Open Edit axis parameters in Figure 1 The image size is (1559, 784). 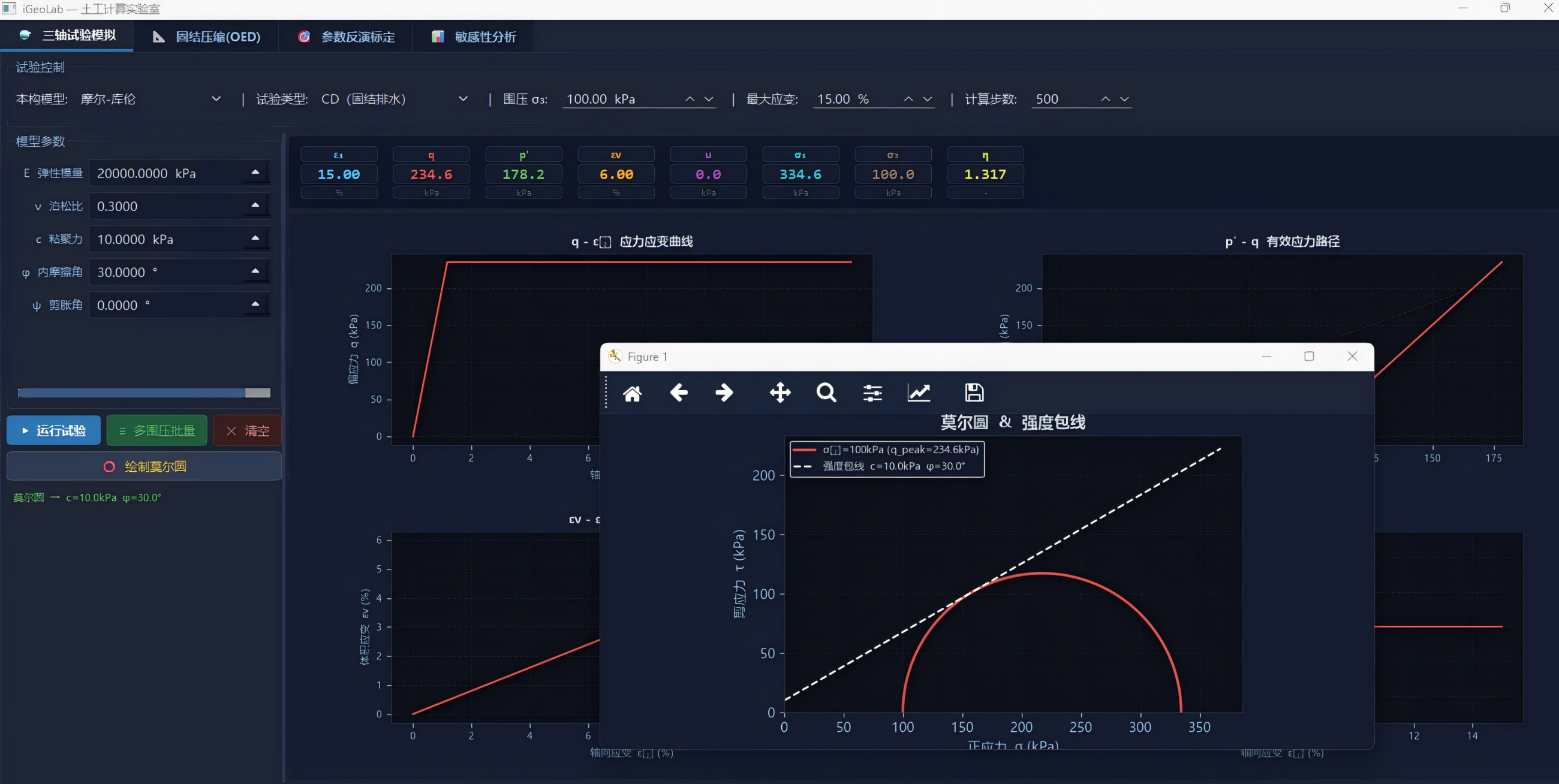tap(919, 393)
